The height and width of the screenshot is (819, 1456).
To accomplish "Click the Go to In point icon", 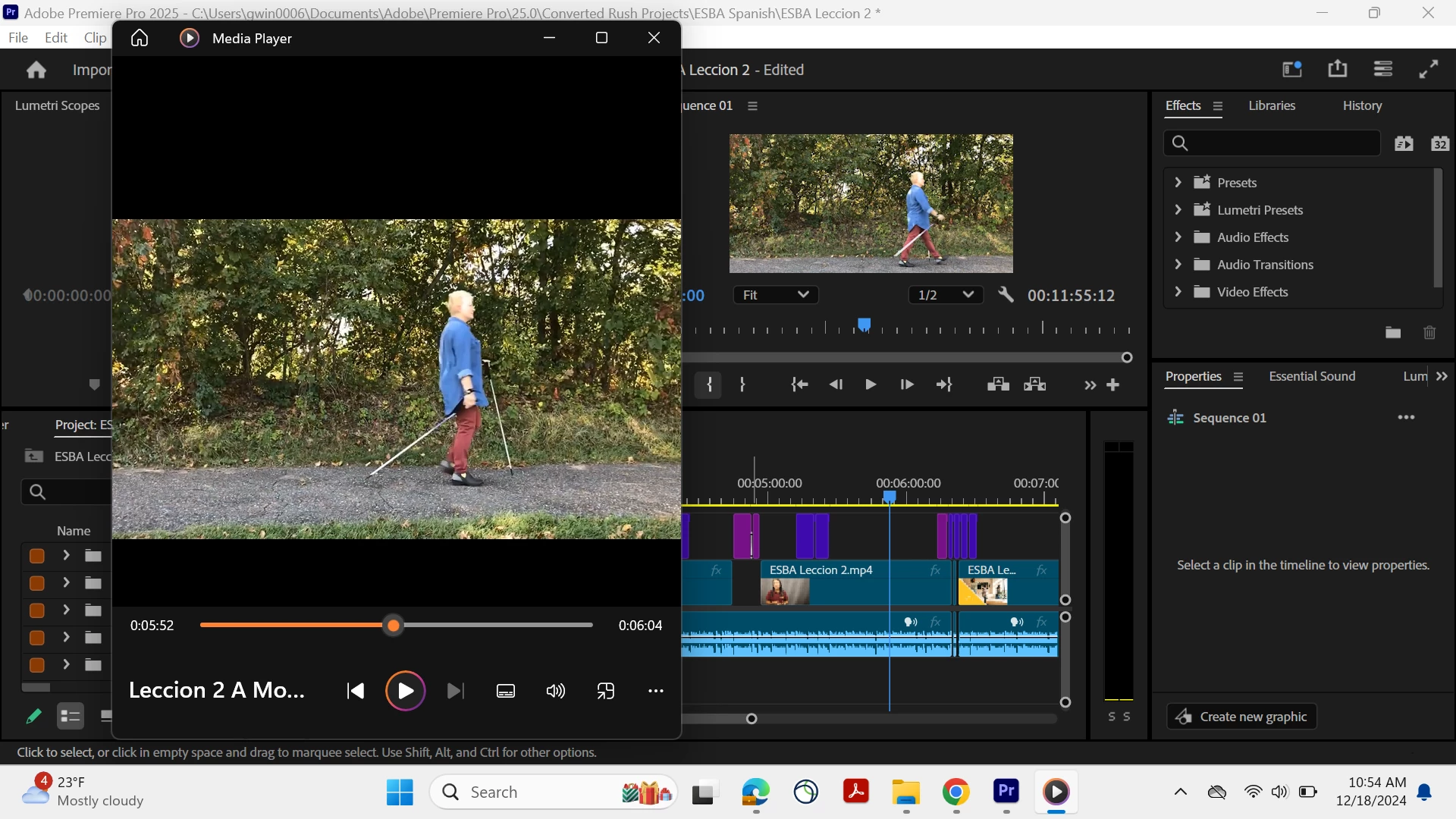I will [799, 384].
